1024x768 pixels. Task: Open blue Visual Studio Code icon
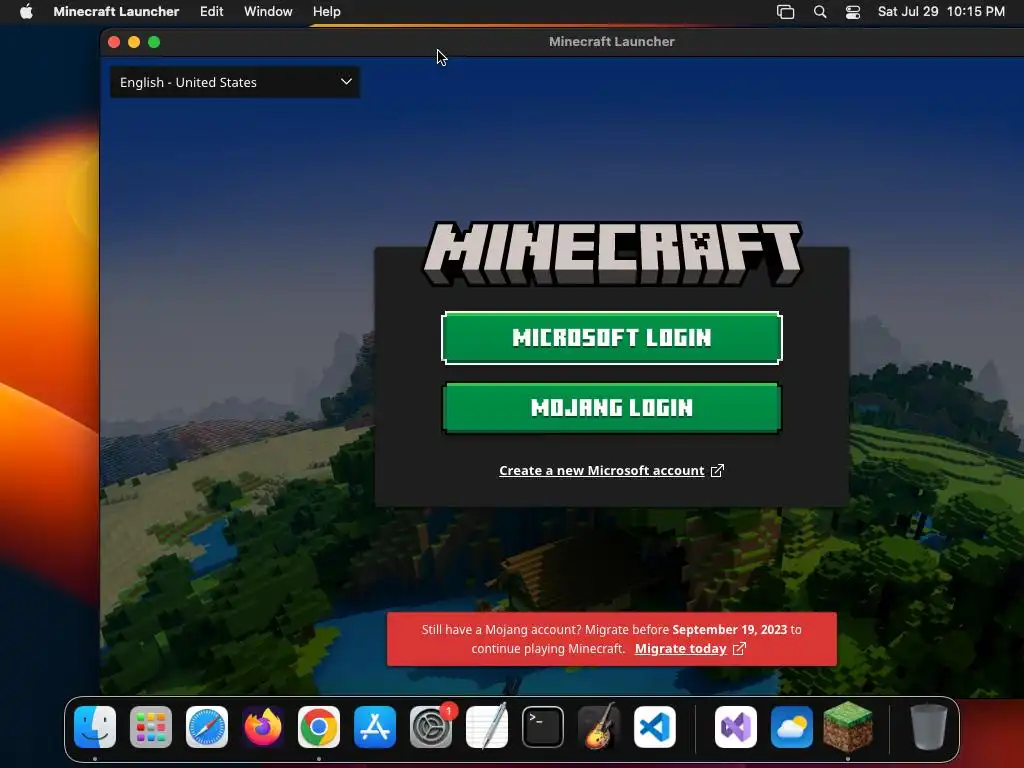[x=655, y=727]
